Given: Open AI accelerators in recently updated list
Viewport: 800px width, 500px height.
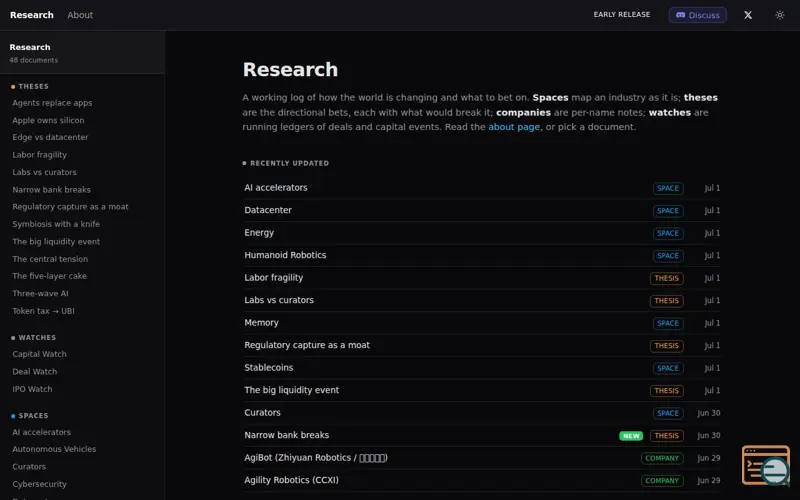Looking at the screenshot, I should tap(482, 188).
